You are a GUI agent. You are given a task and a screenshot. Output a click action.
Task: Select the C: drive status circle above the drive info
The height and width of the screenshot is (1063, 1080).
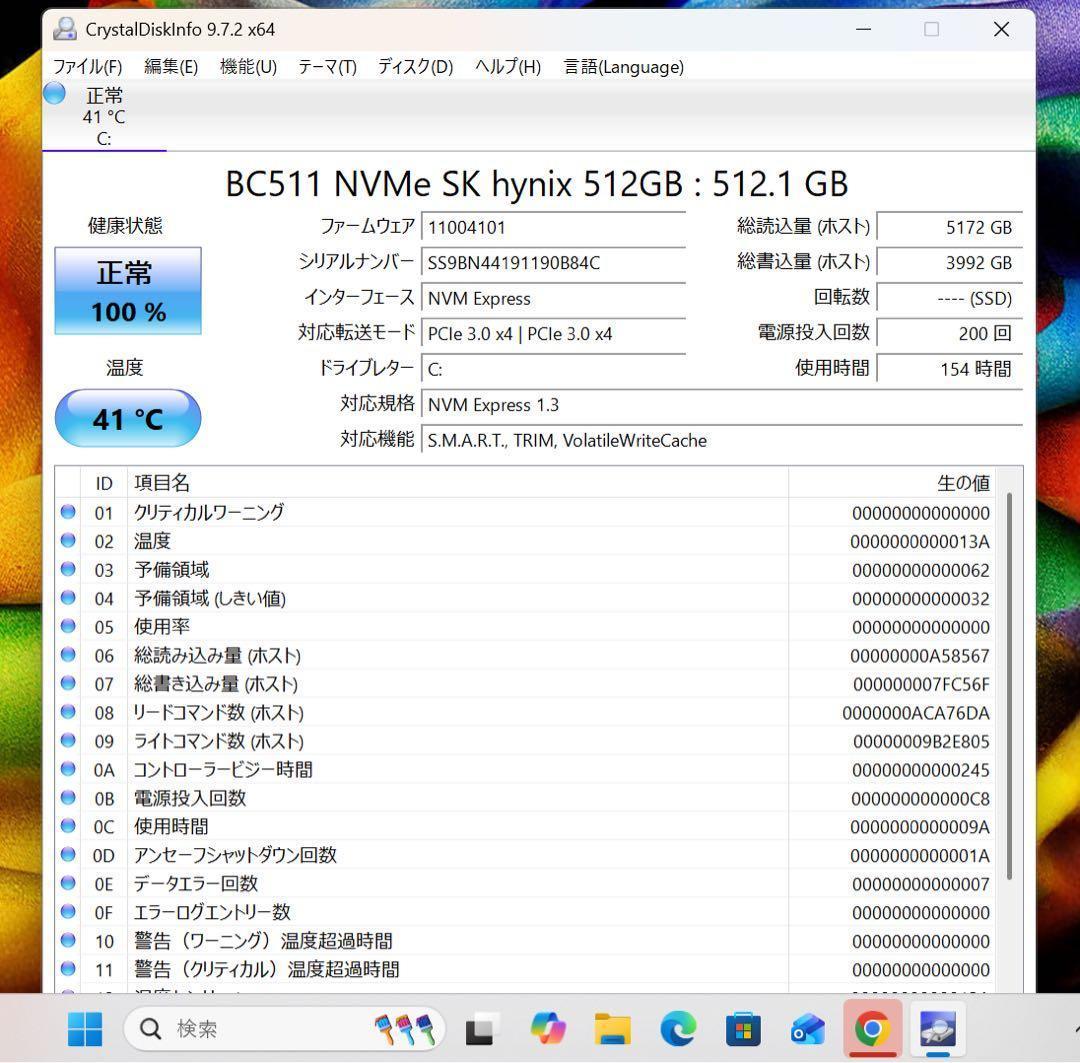click(54, 93)
